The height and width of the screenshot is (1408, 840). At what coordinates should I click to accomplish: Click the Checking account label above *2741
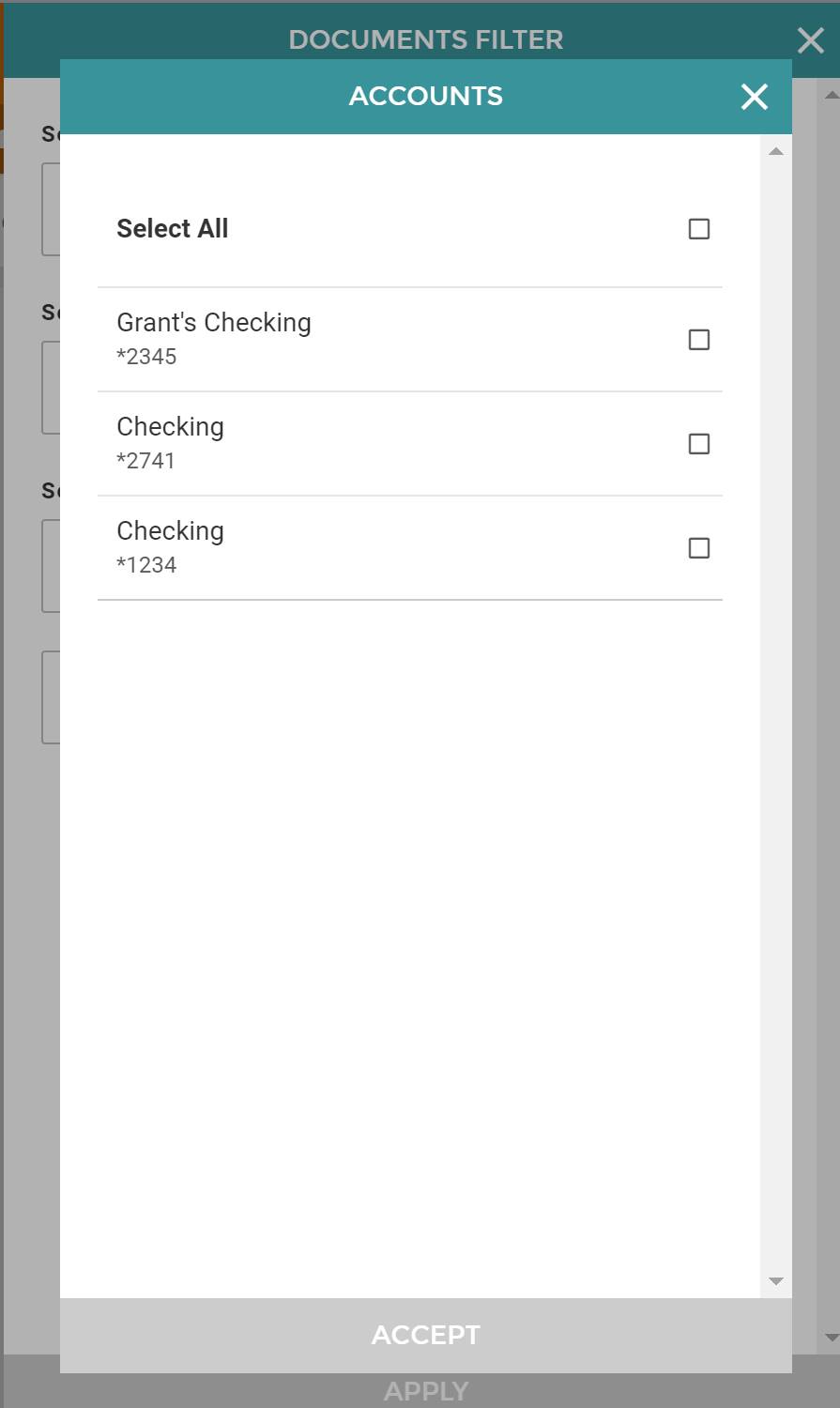point(170,427)
